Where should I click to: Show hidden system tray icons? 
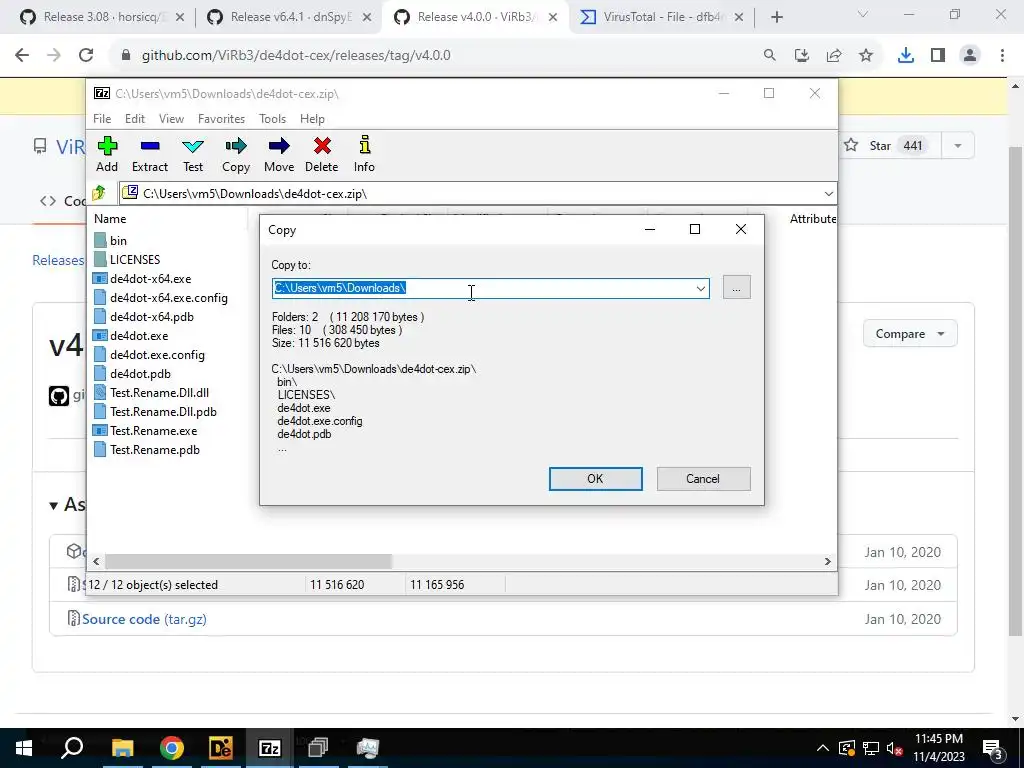[823, 748]
